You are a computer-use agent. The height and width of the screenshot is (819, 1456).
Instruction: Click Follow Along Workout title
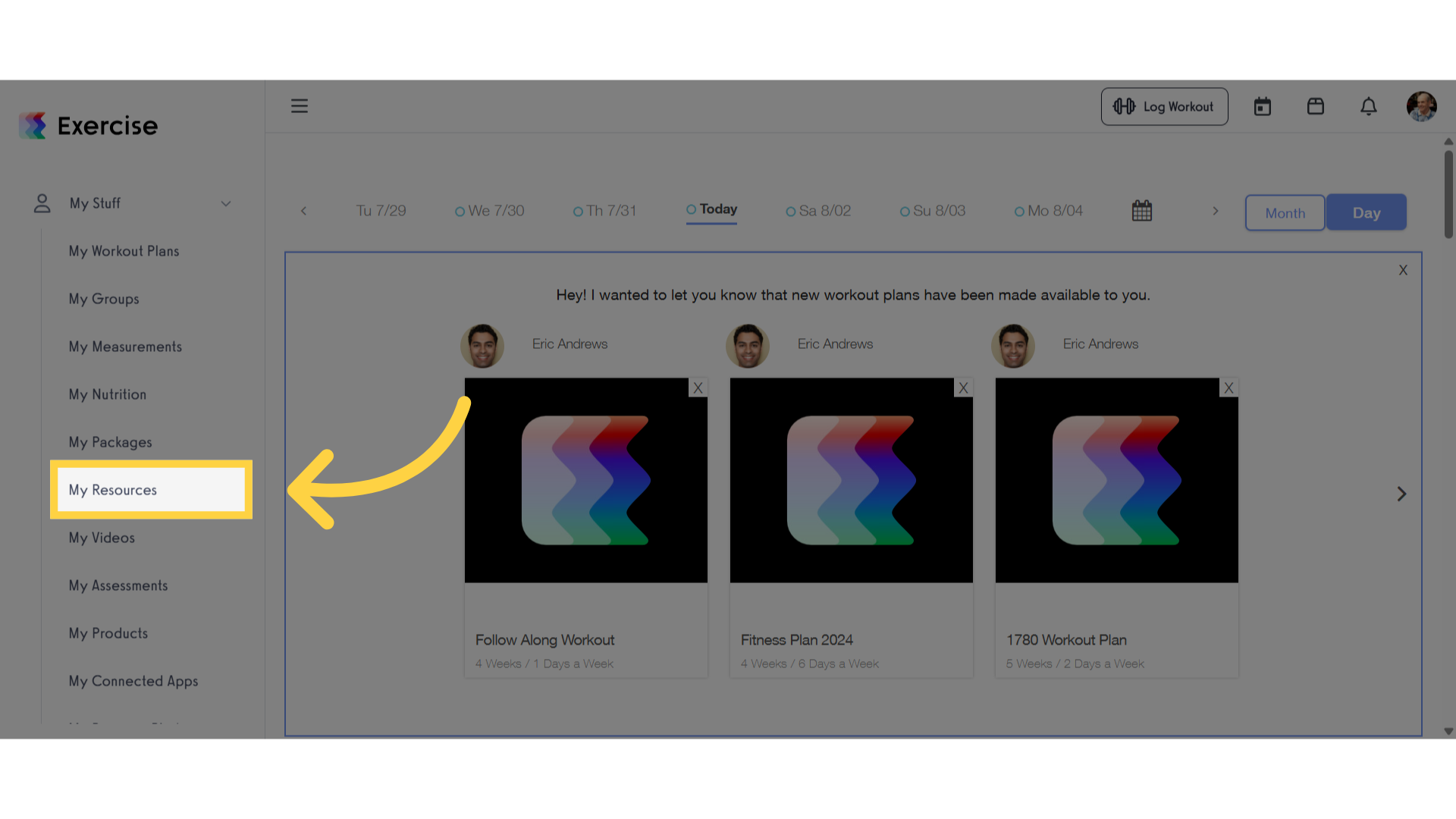tap(545, 640)
